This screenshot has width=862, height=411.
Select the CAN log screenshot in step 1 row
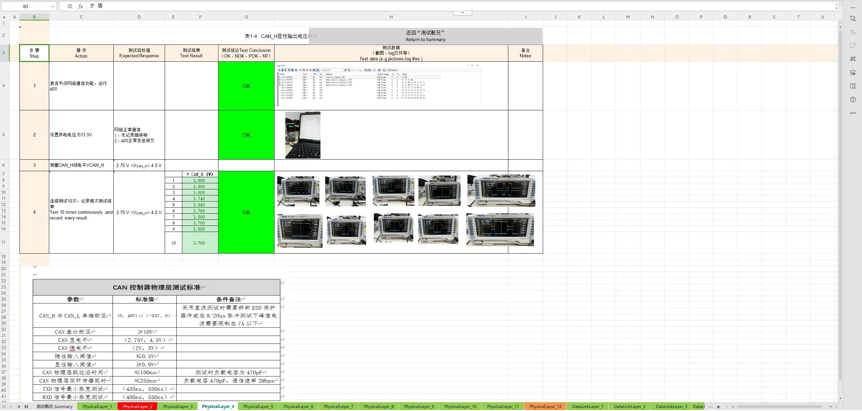(379, 86)
